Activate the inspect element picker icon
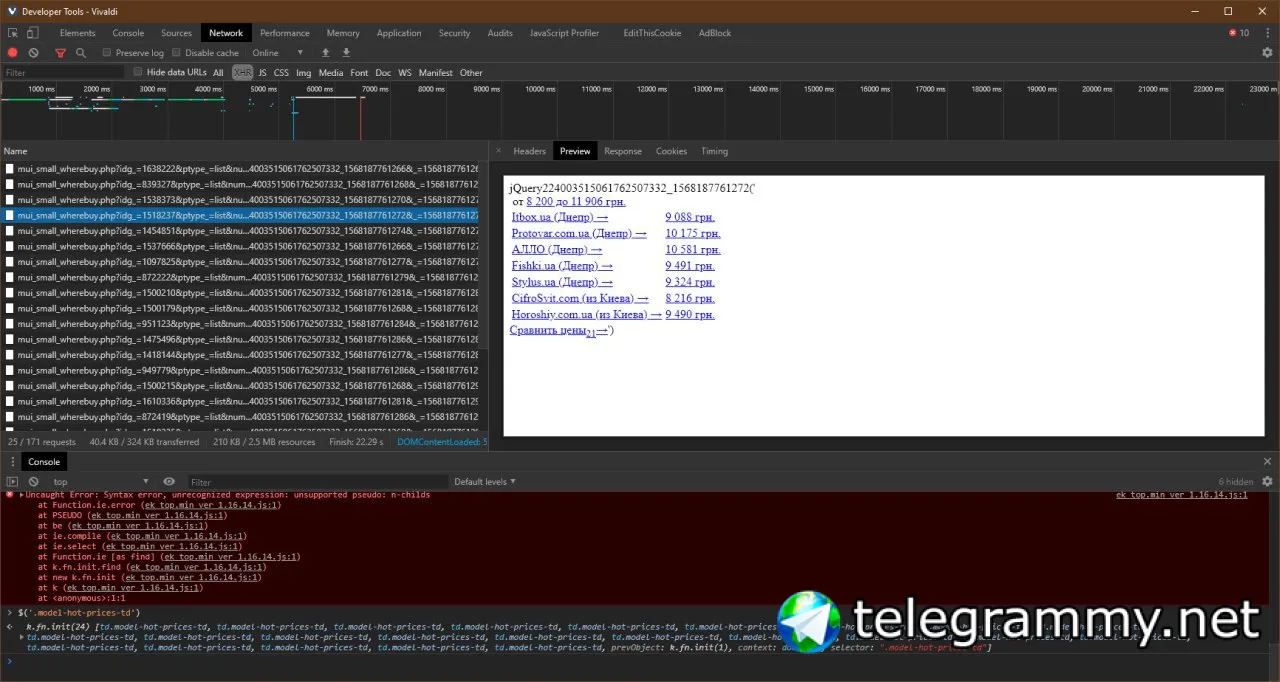The width and height of the screenshot is (1280, 682). pyautogui.click(x=13, y=33)
